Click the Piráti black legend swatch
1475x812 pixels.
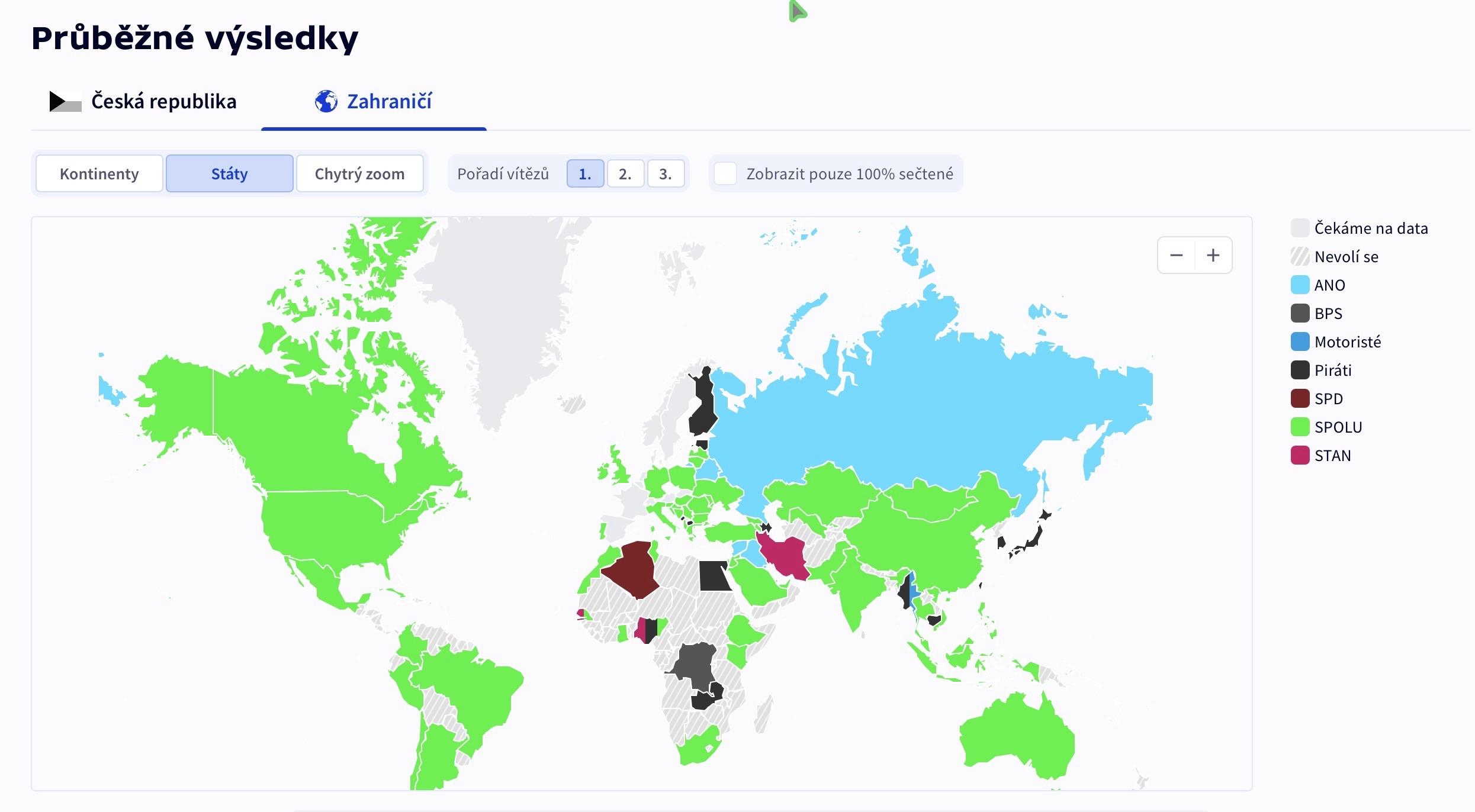1300,370
